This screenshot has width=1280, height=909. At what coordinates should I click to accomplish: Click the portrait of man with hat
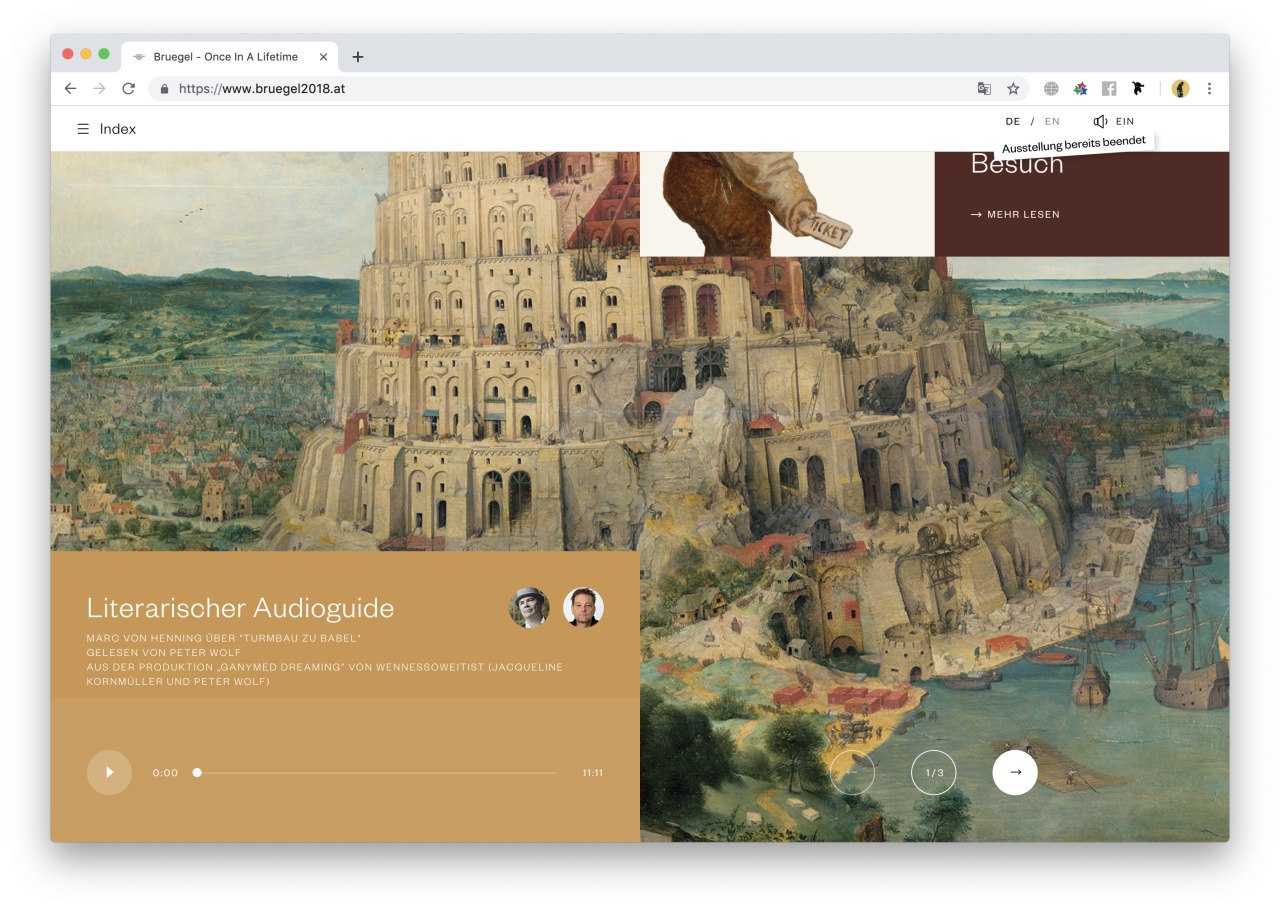tap(529, 607)
